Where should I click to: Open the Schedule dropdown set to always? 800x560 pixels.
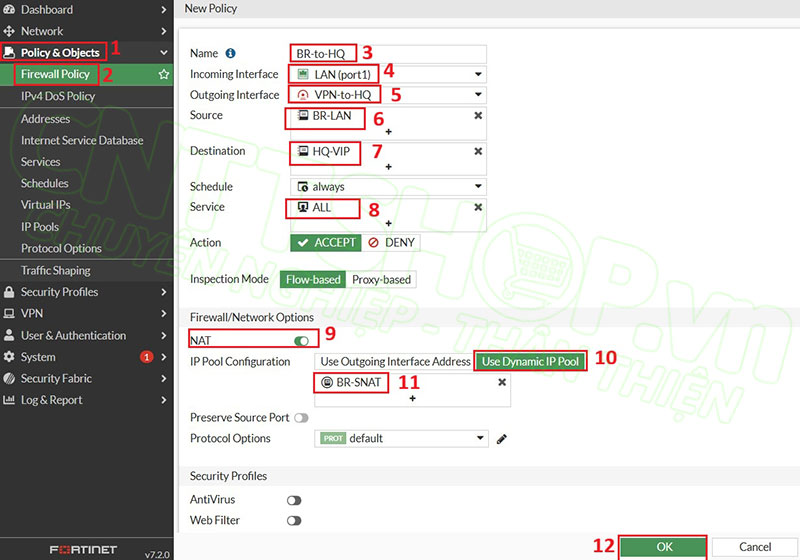pyautogui.click(x=478, y=187)
